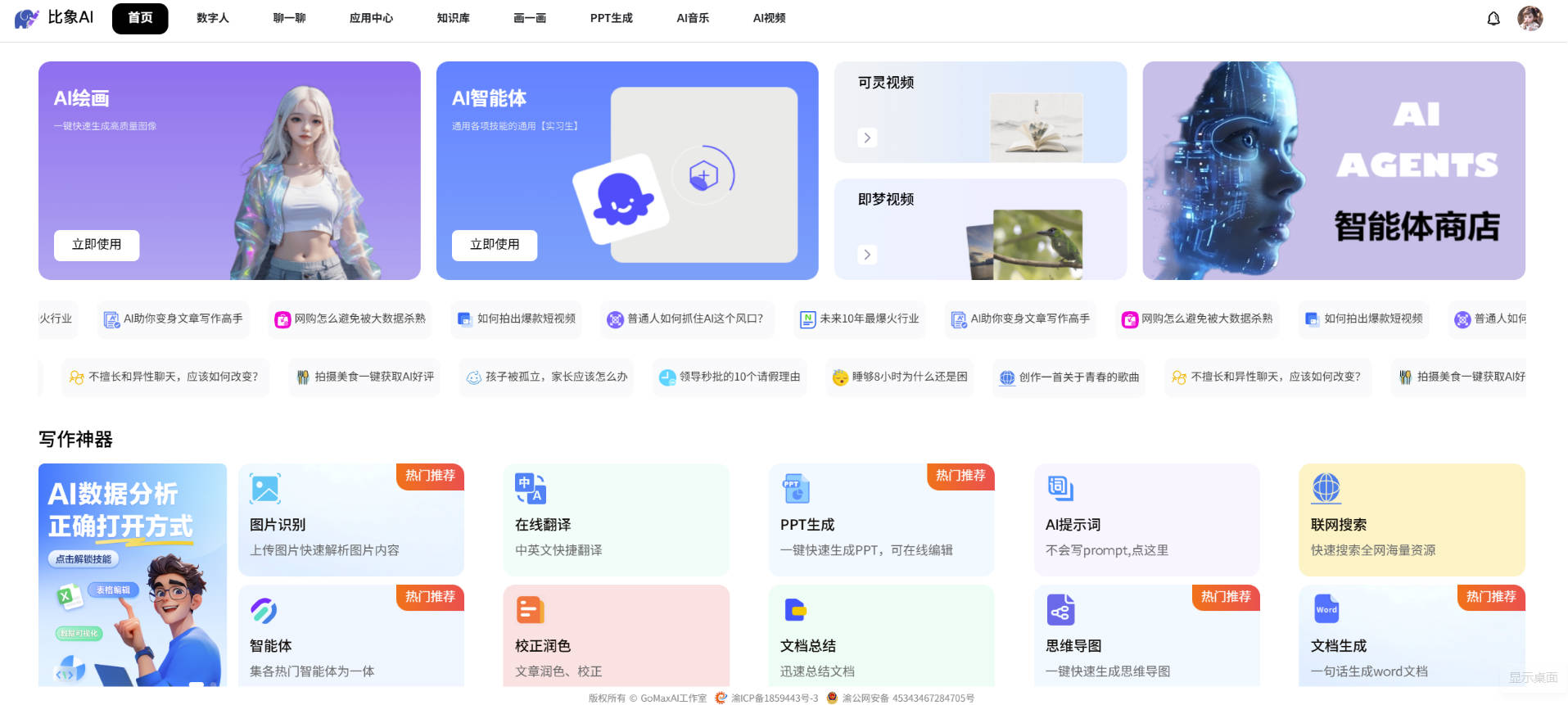Click the first 不擅长和异性聊天 suggestion chip
This screenshot has height=705, width=1568.
165,377
